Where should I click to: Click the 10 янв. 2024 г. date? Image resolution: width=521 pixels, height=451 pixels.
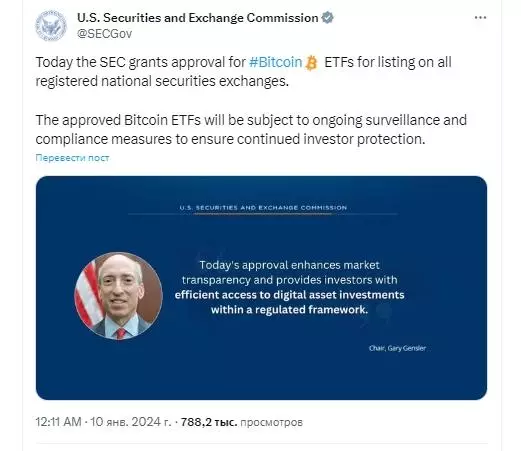coord(130,422)
